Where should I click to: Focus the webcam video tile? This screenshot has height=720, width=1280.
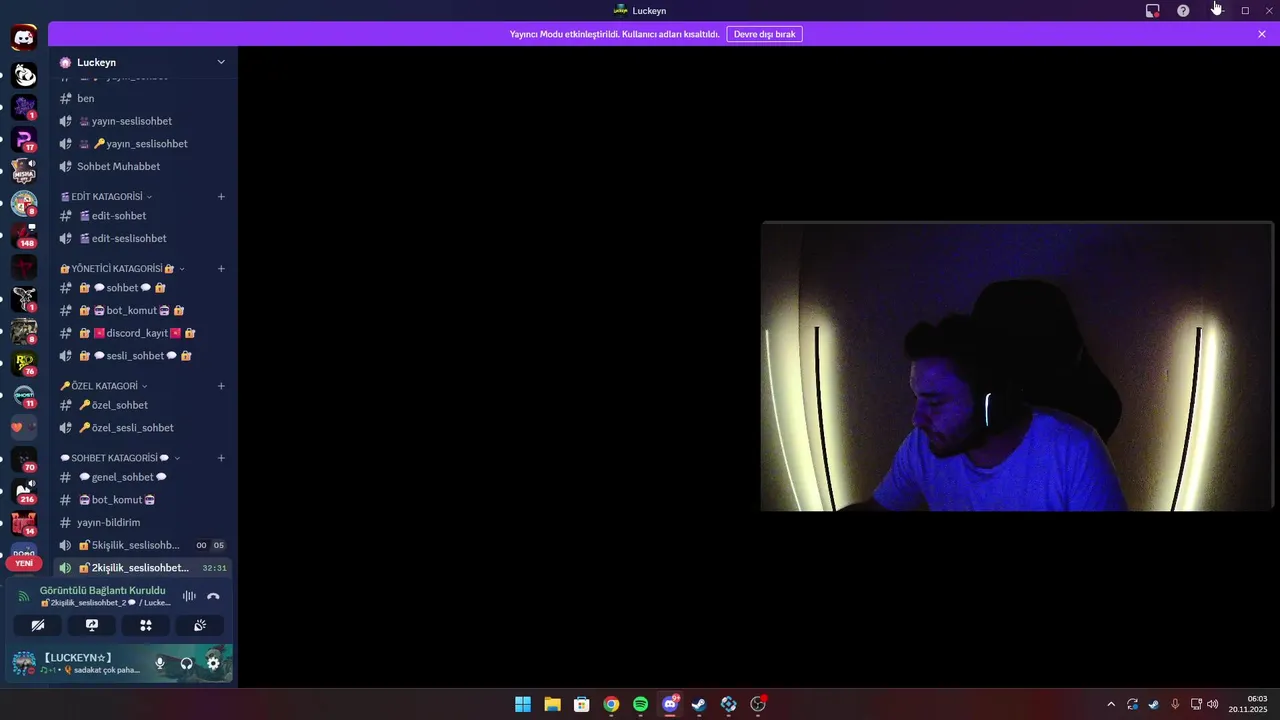click(x=1016, y=366)
